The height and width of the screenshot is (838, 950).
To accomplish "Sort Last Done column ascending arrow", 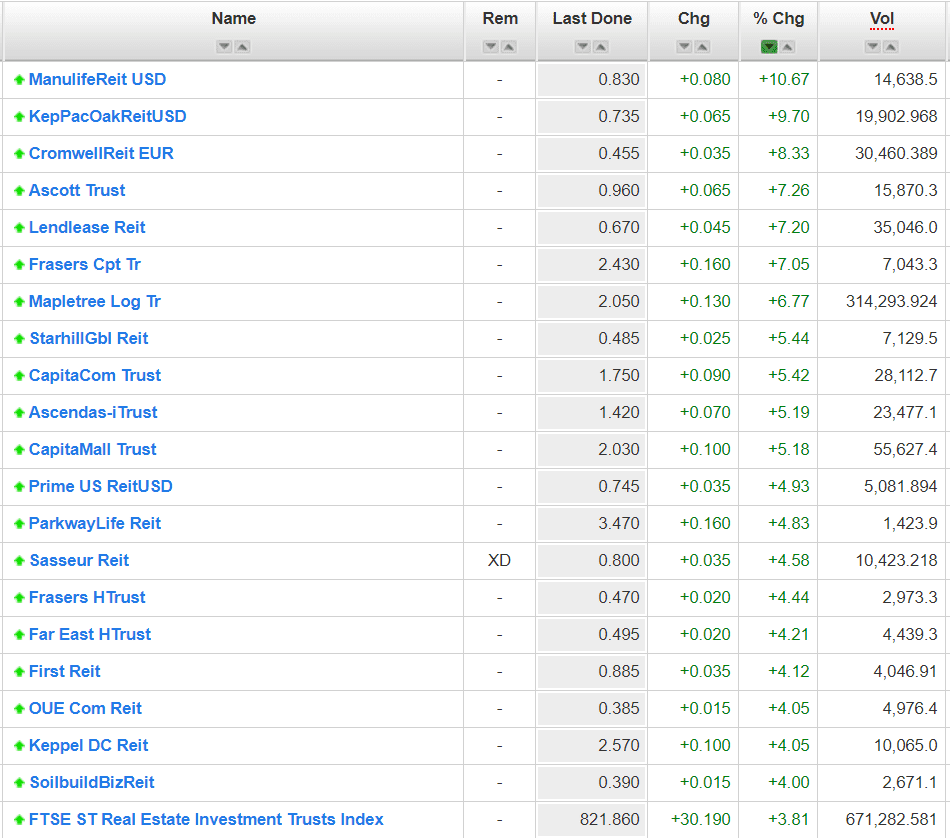I will tap(601, 47).
